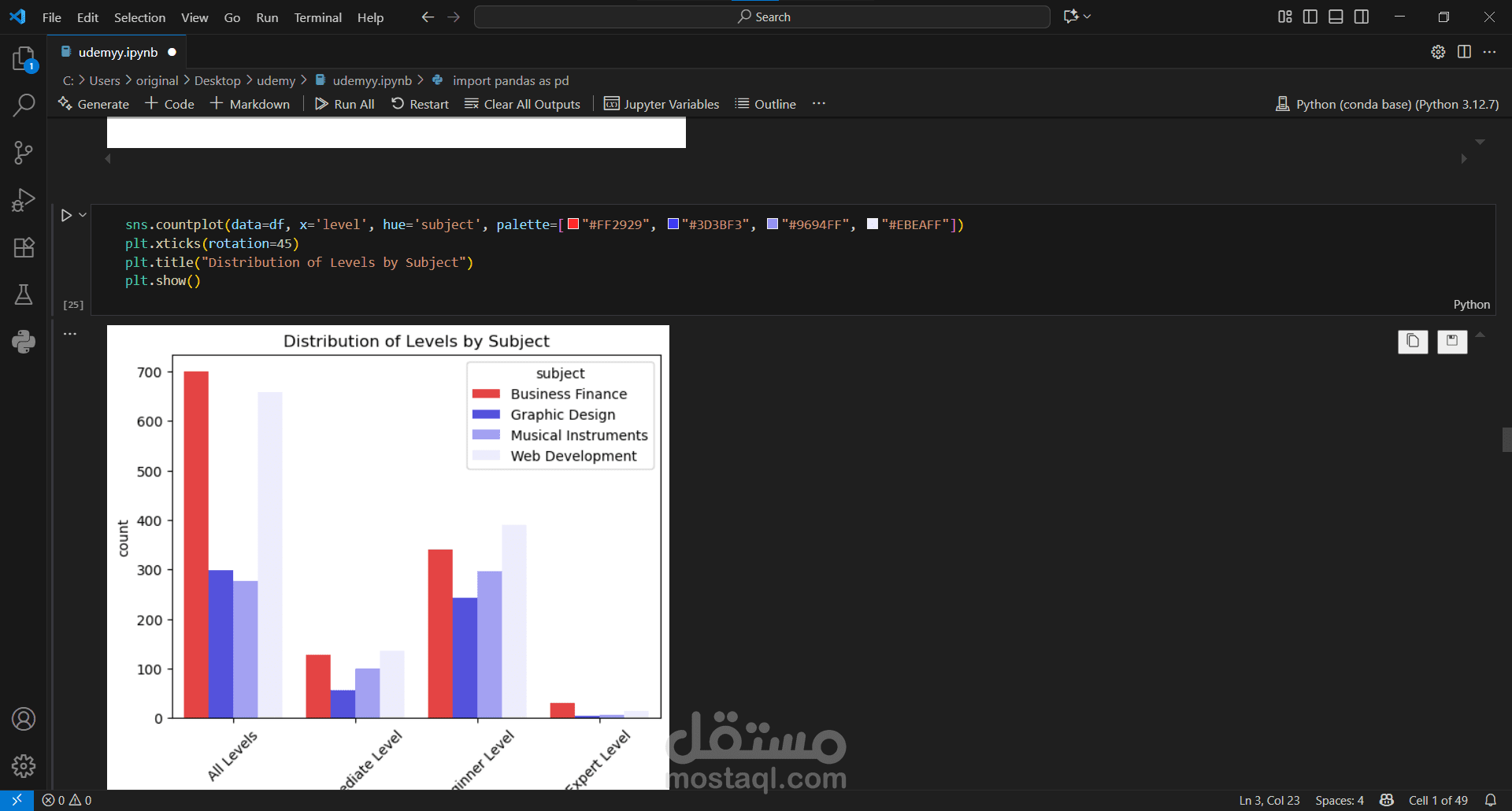Click the Desktop breadcrumb

(x=217, y=80)
